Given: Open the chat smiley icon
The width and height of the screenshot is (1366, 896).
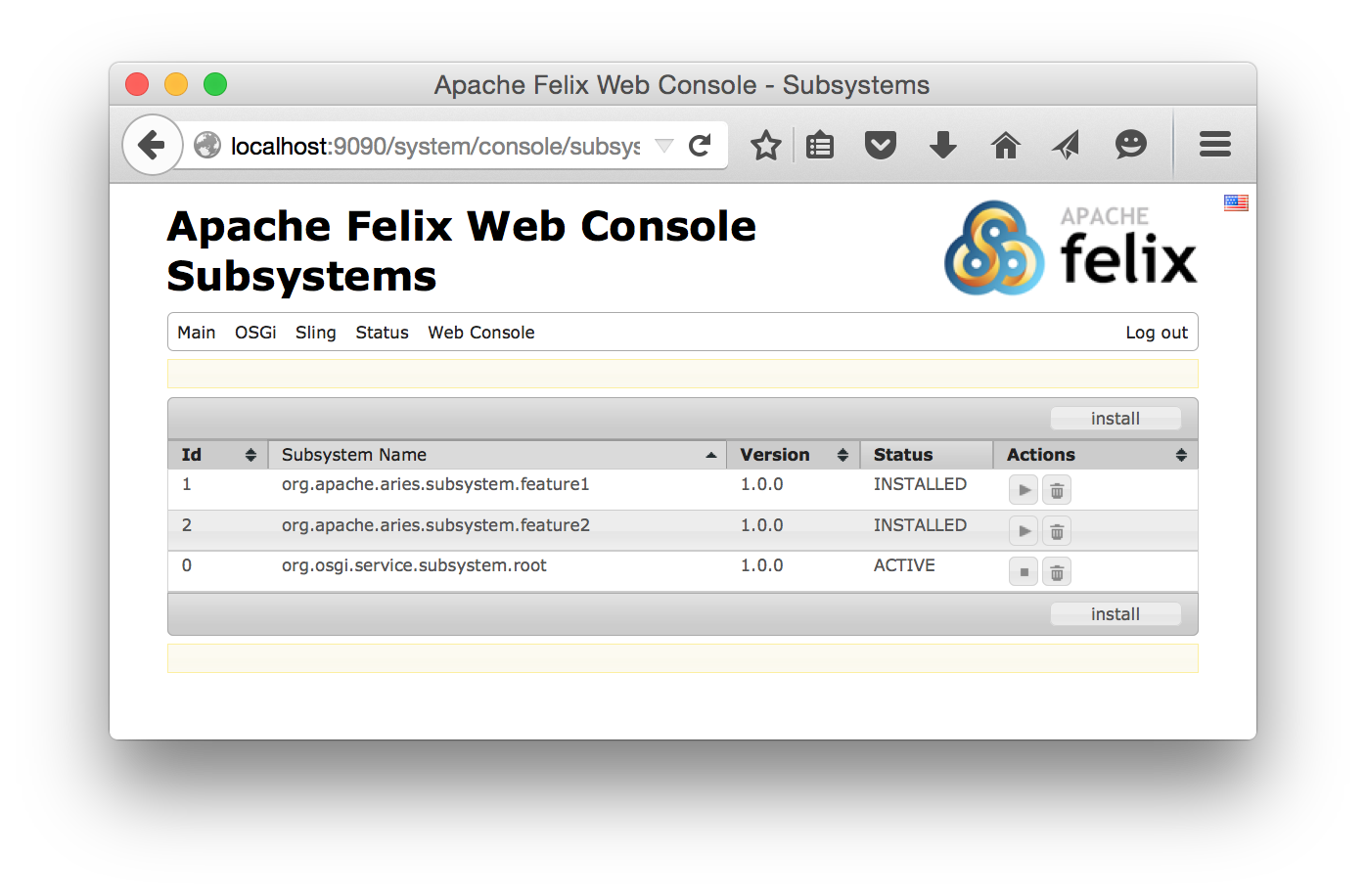Looking at the screenshot, I should (1130, 146).
